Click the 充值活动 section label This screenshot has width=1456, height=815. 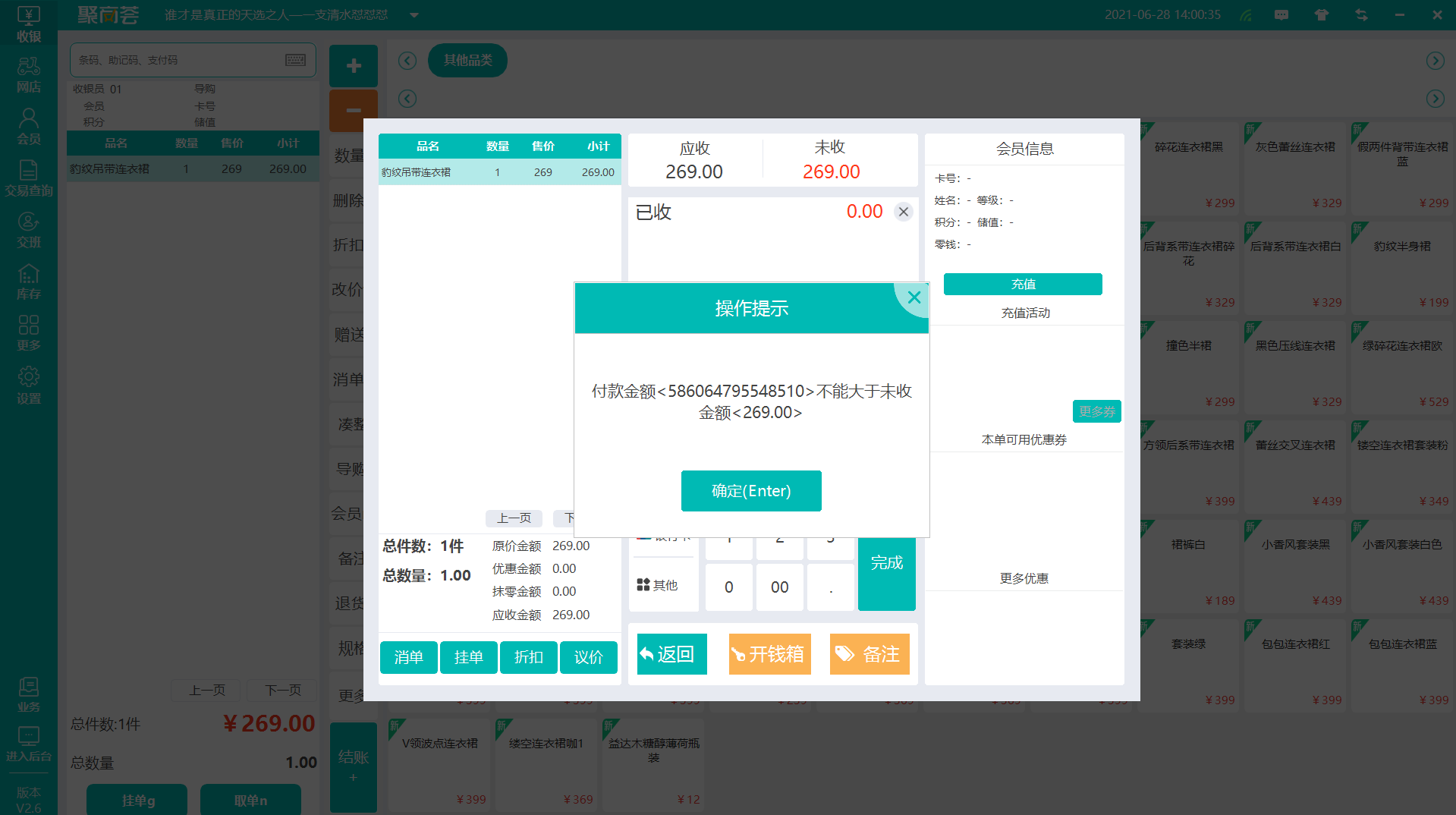pyautogui.click(x=1025, y=313)
